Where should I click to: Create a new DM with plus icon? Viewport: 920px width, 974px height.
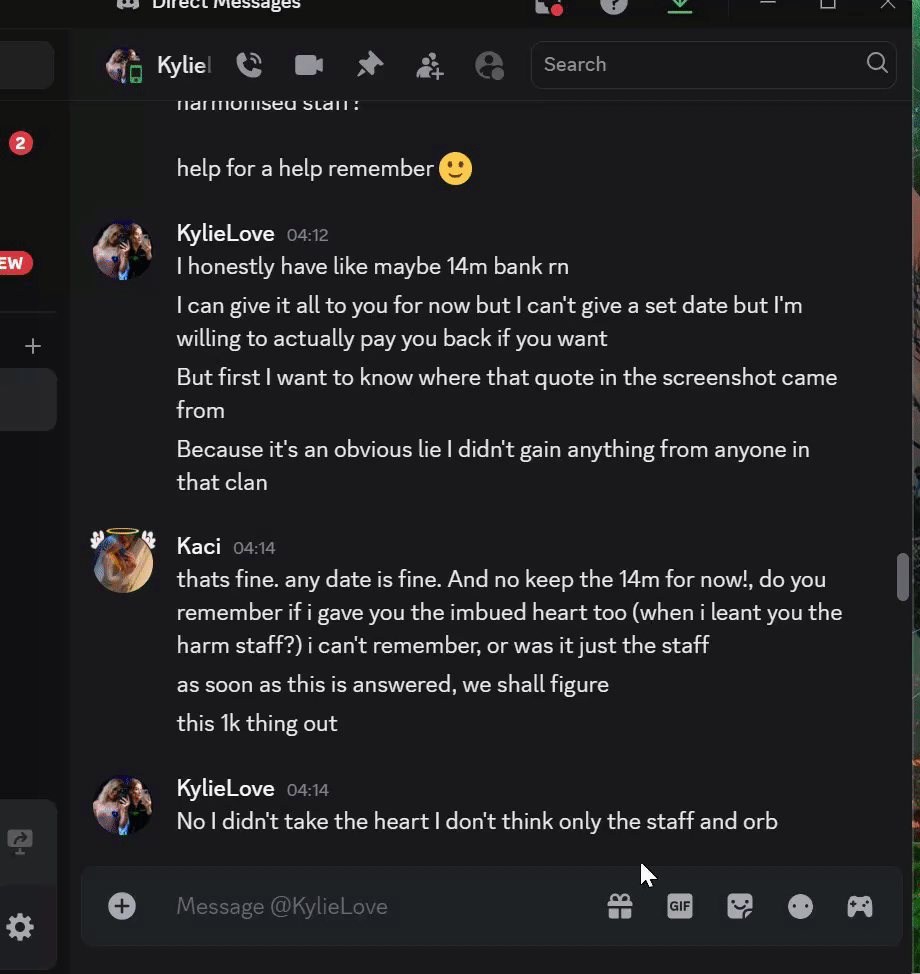point(33,346)
